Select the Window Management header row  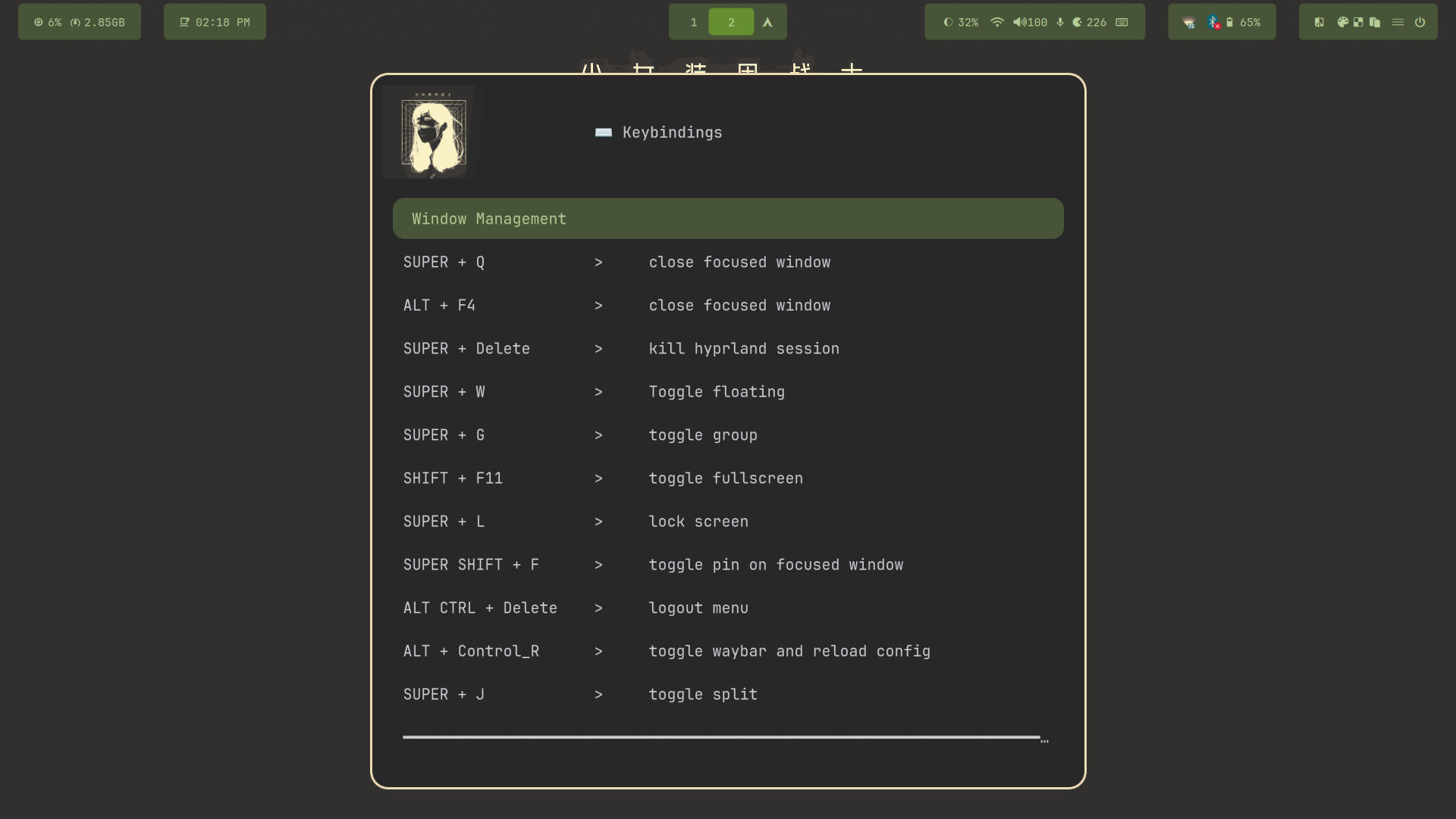tap(728, 218)
